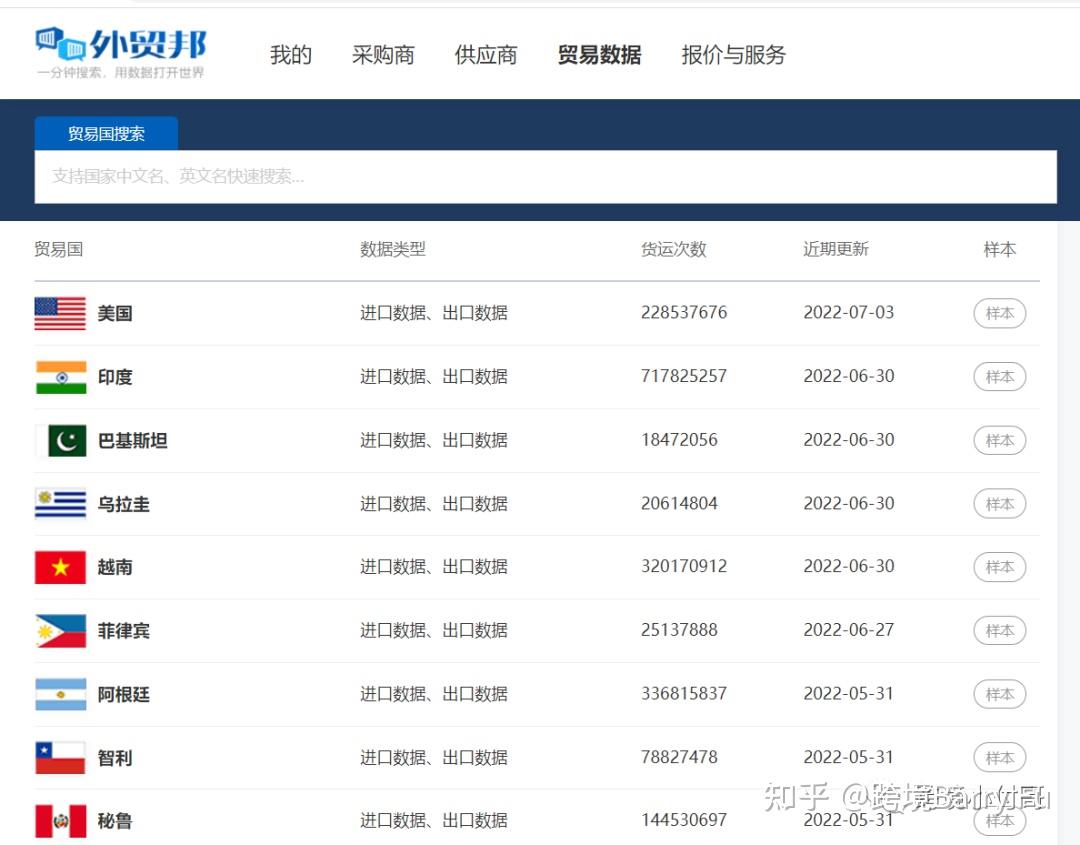
Task: Open the 秘鲁 country link
Action: [114, 821]
